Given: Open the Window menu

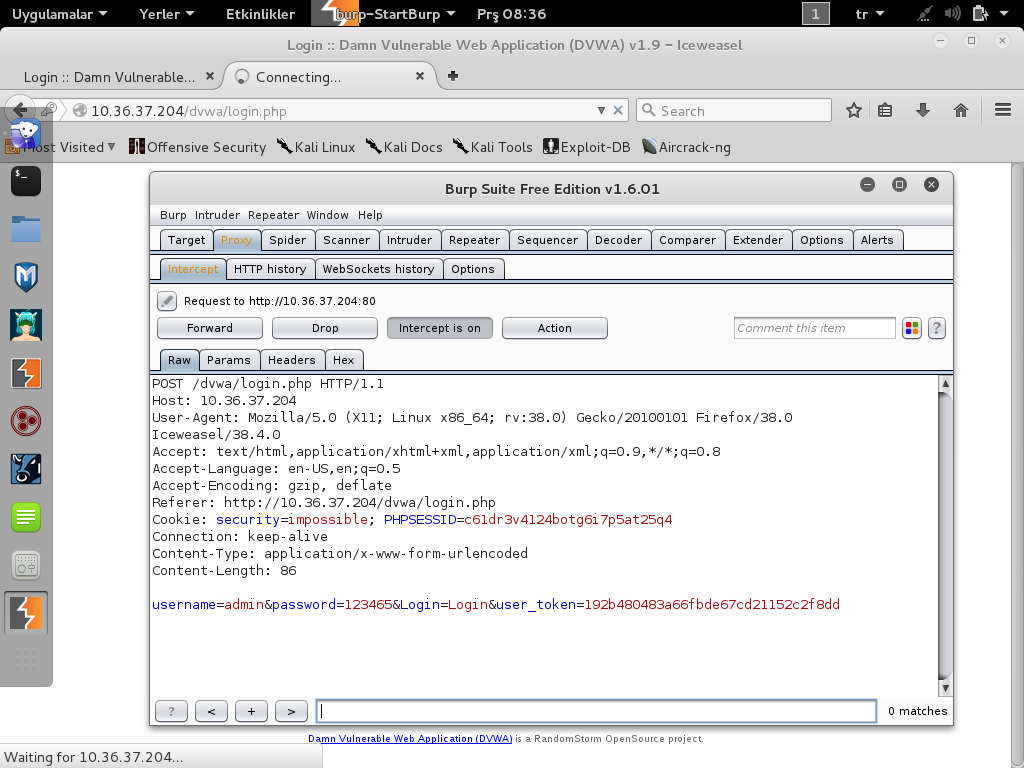Looking at the screenshot, I should click(327, 215).
